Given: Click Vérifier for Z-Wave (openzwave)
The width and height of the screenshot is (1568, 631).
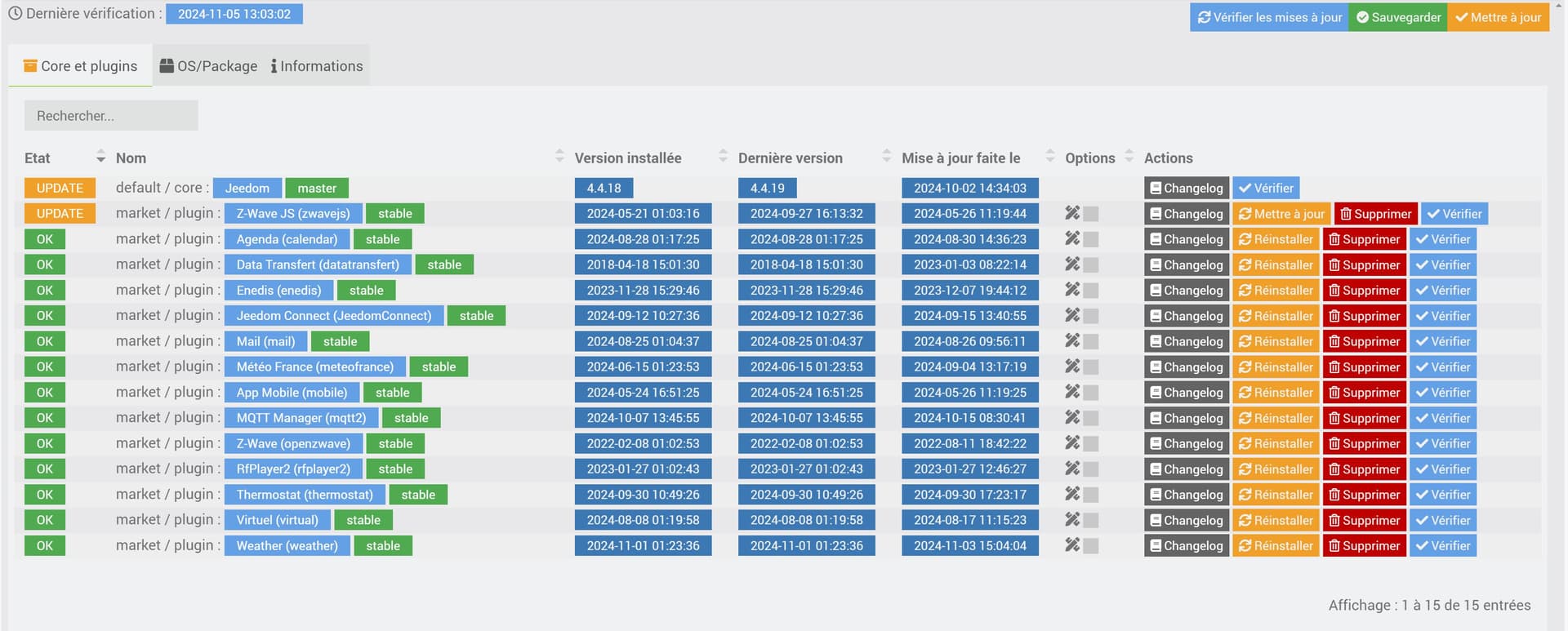Looking at the screenshot, I should point(1443,444).
